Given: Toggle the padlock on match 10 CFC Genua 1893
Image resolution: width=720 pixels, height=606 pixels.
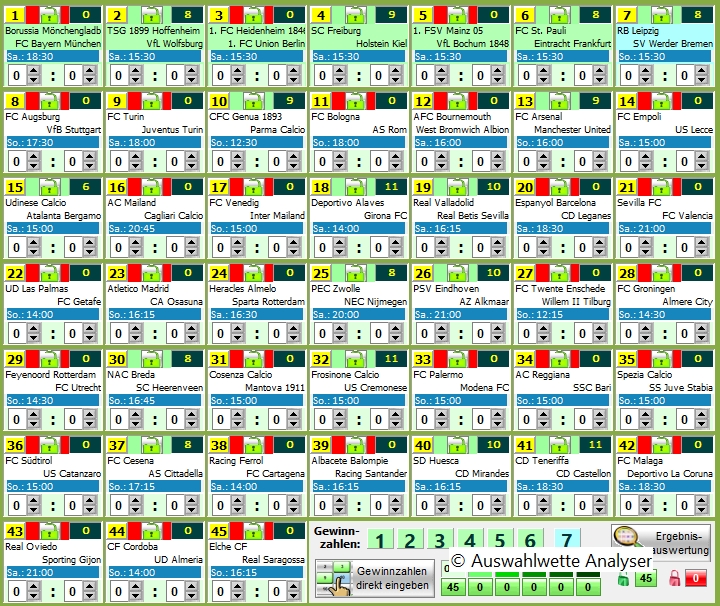Looking at the screenshot, I should point(253,101).
